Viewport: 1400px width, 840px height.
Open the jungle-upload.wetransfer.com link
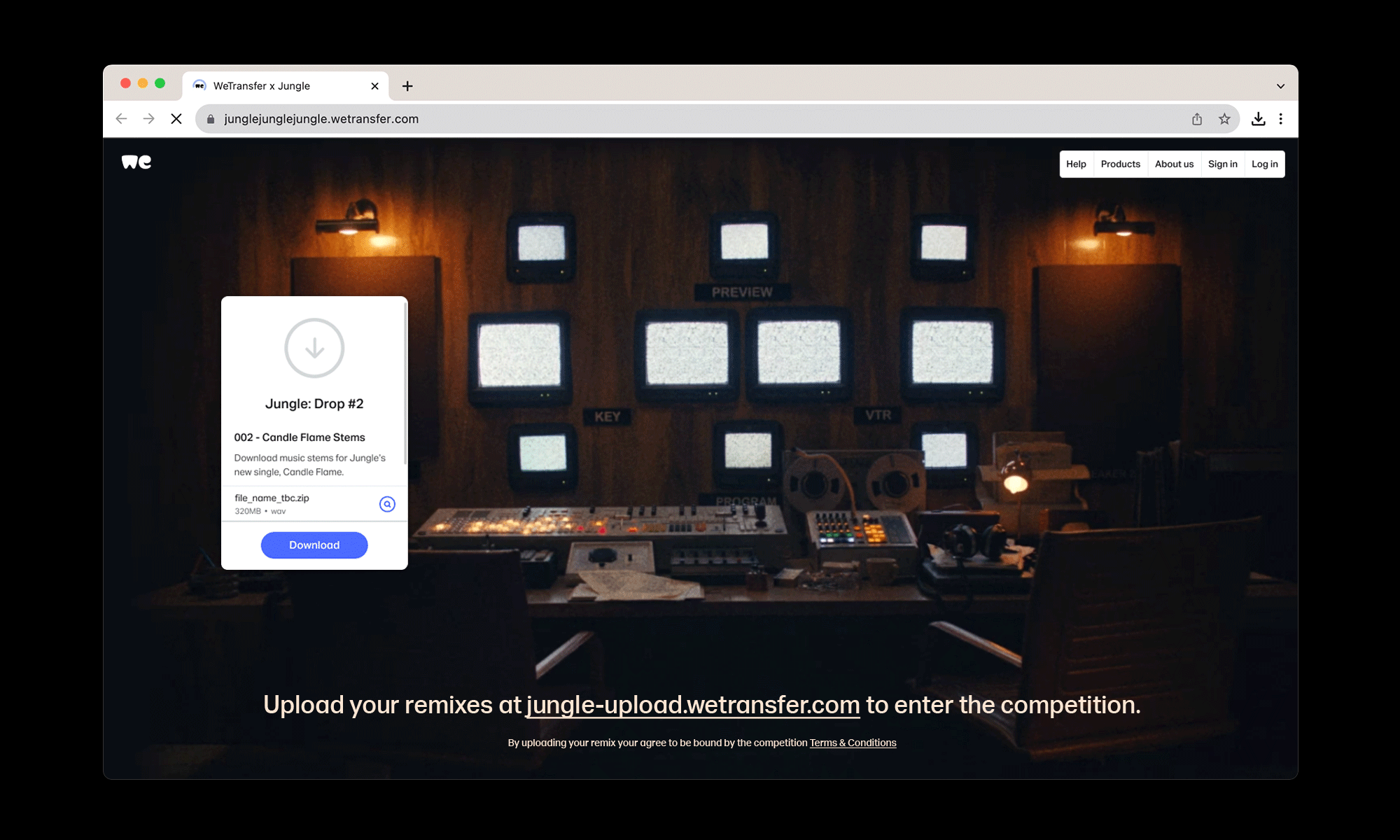(692, 705)
